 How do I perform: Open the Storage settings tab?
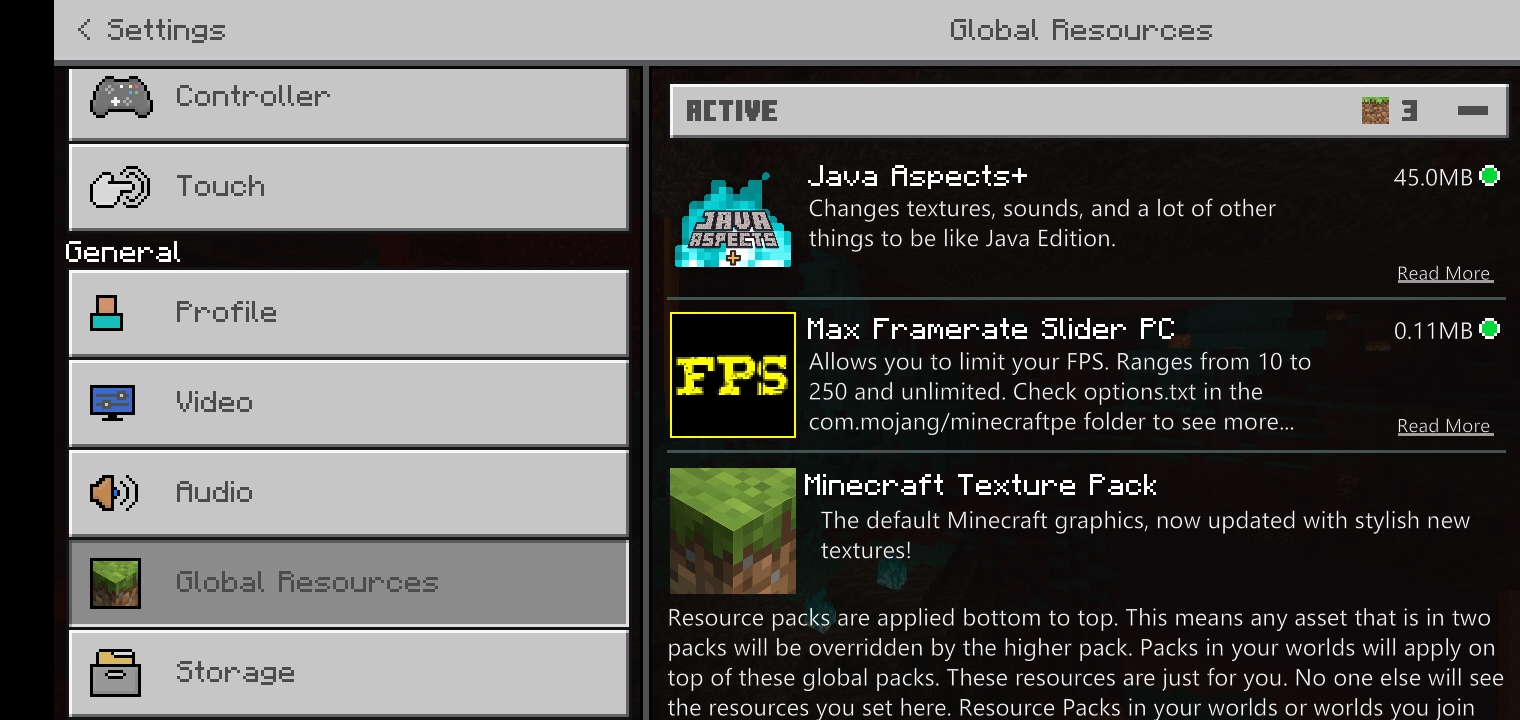[x=349, y=673]
